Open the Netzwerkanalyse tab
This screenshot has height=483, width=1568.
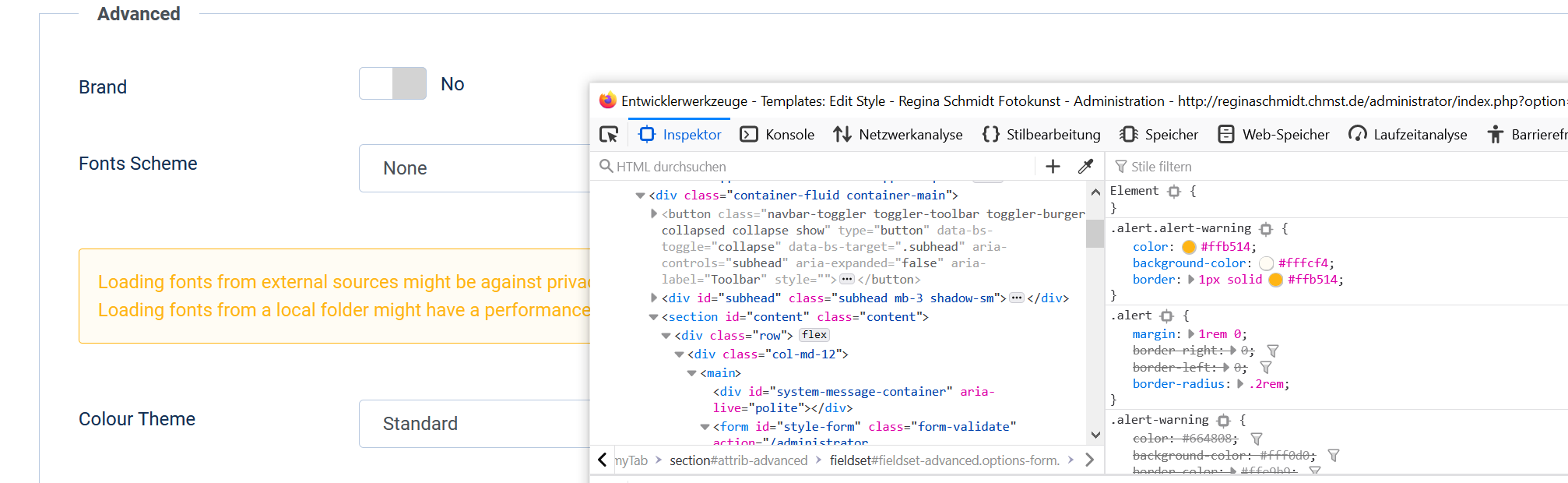[x=898, y=135]
